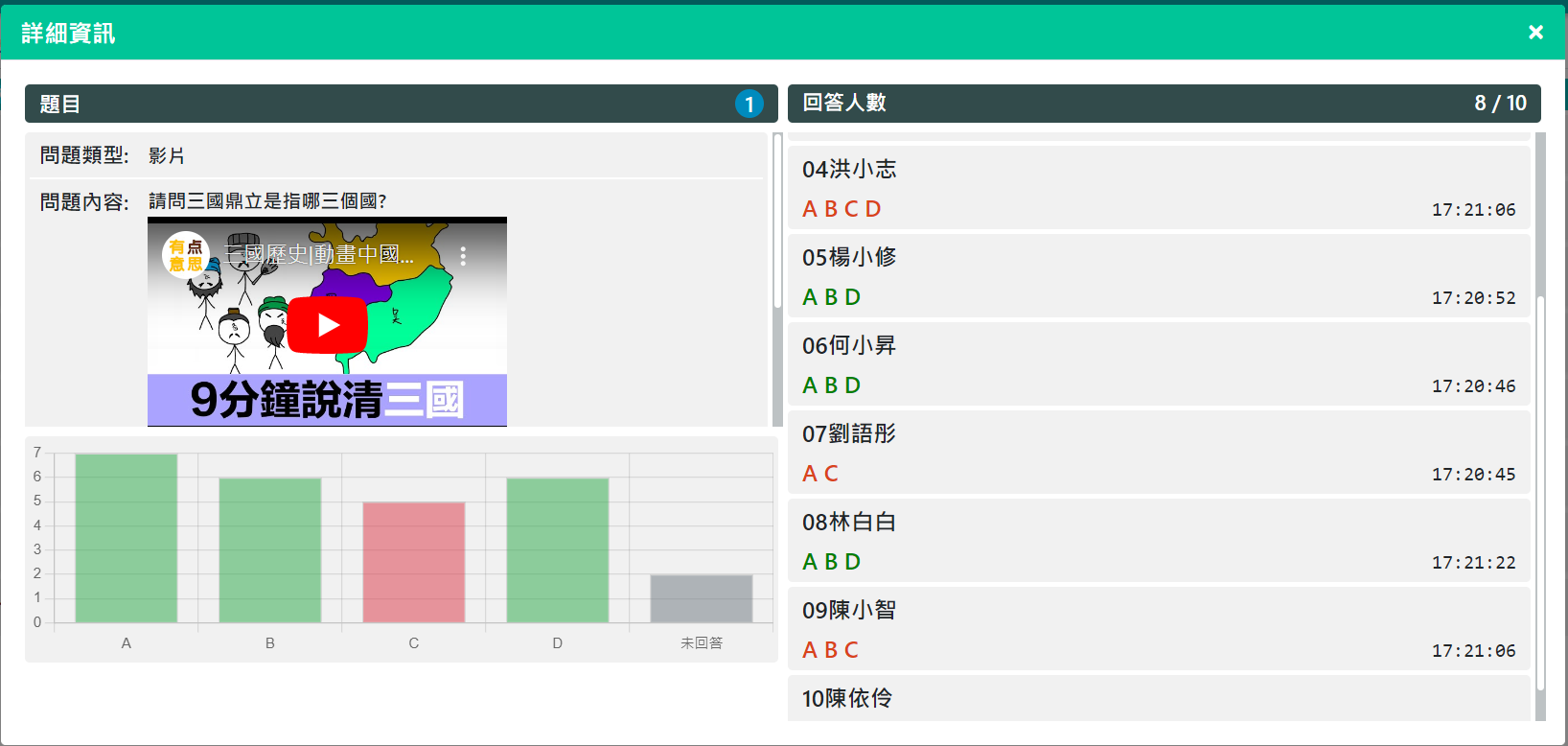The width and height of the screenshot is (1568, 746).
Task: Click timestamp 17:21:22
Action: pyautogui.click(x=1474, y=563)
